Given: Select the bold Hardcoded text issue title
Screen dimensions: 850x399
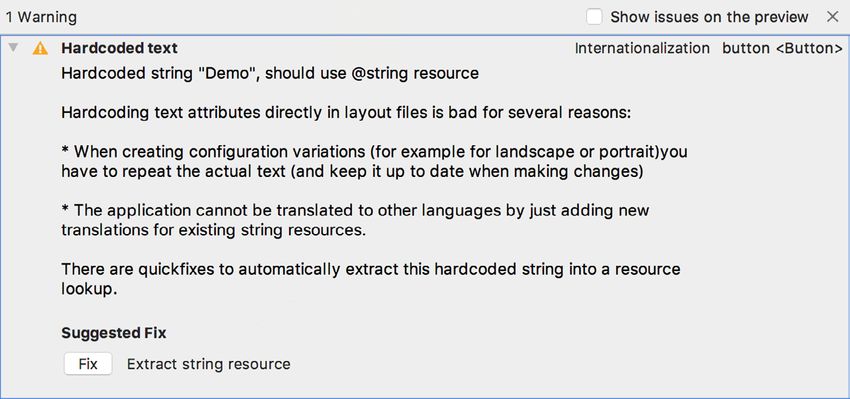Looking at the screenshot, I should [119, 48].
